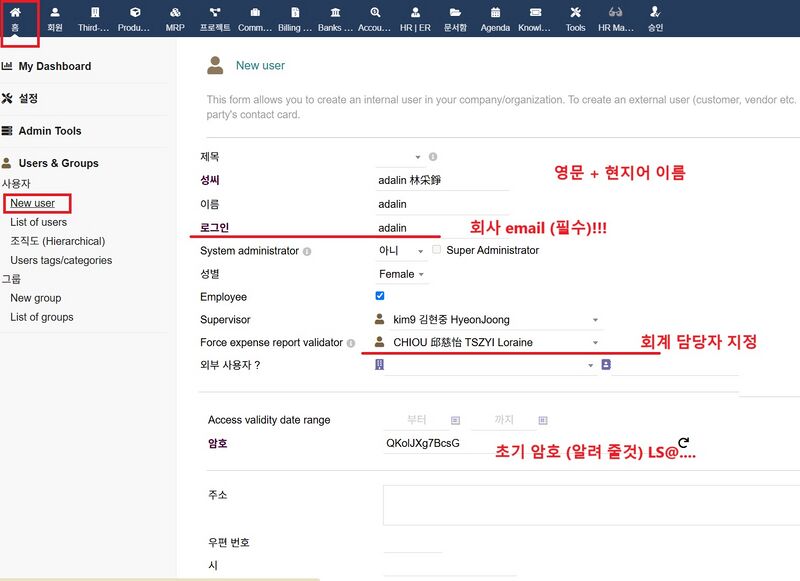Click the Knowledge base headset icon

pos(533,14)
